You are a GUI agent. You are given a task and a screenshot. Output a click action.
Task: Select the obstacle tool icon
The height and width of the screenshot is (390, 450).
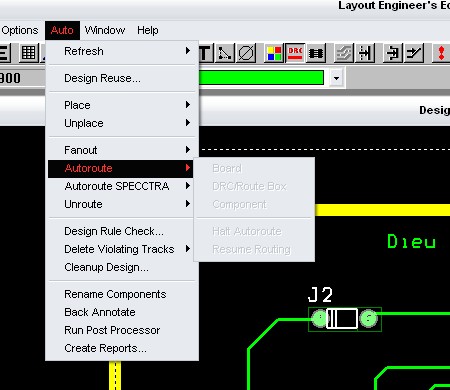(246, 53)
